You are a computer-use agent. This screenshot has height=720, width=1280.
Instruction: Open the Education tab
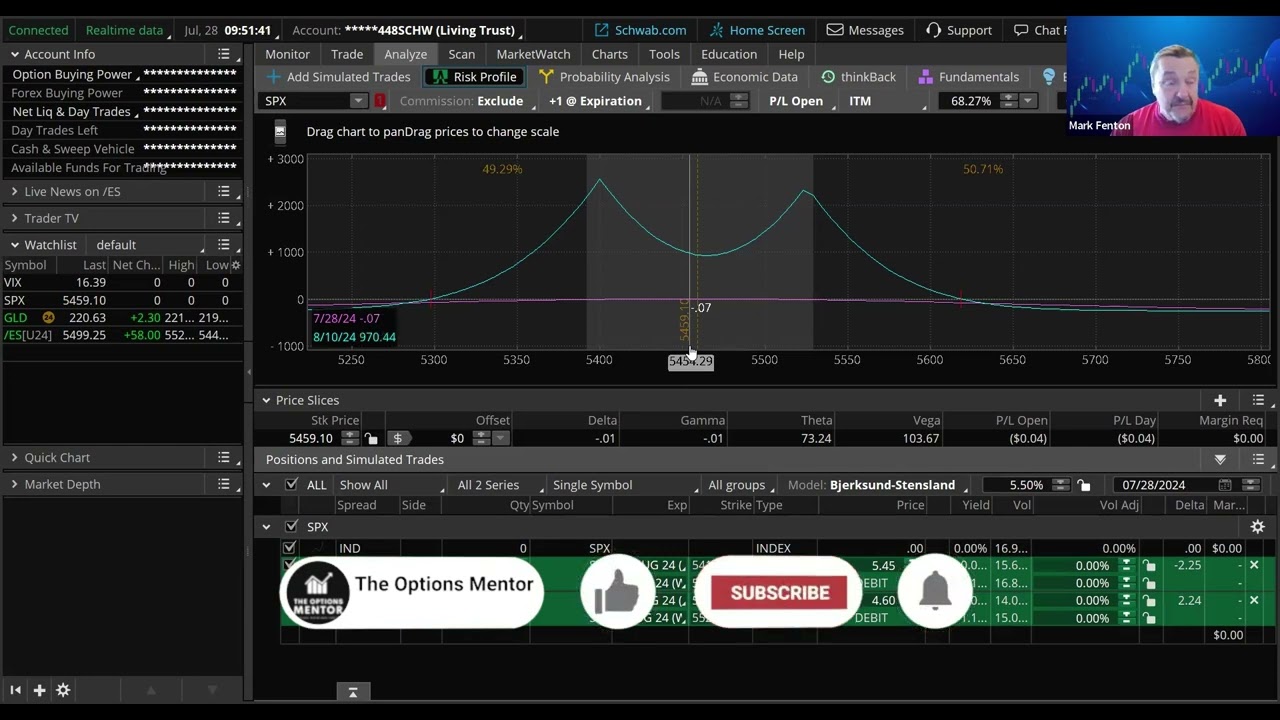(729, 54)
